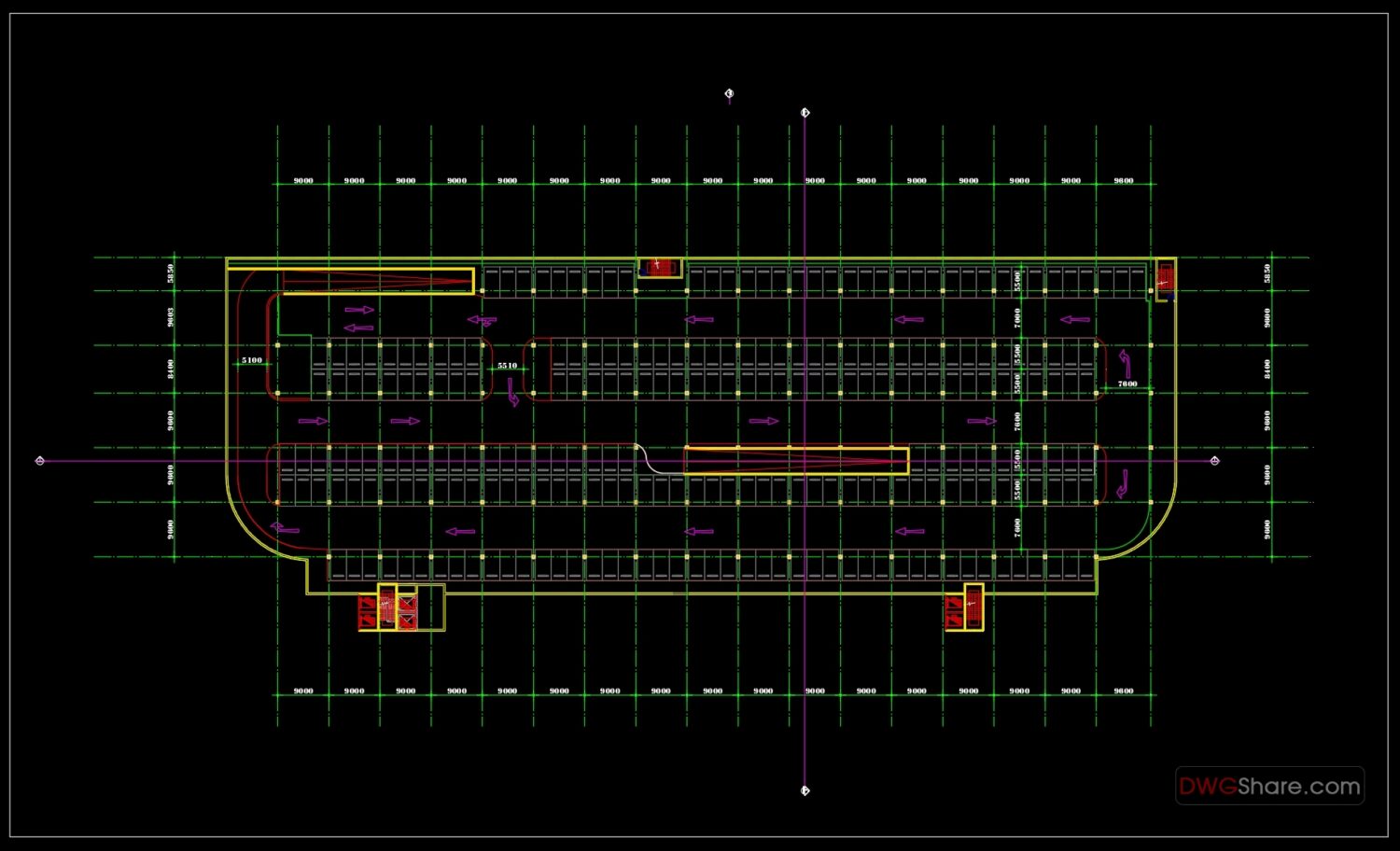
Task: Select the 8400 dimension on the right side
Action: click(x=1267, y=368)
